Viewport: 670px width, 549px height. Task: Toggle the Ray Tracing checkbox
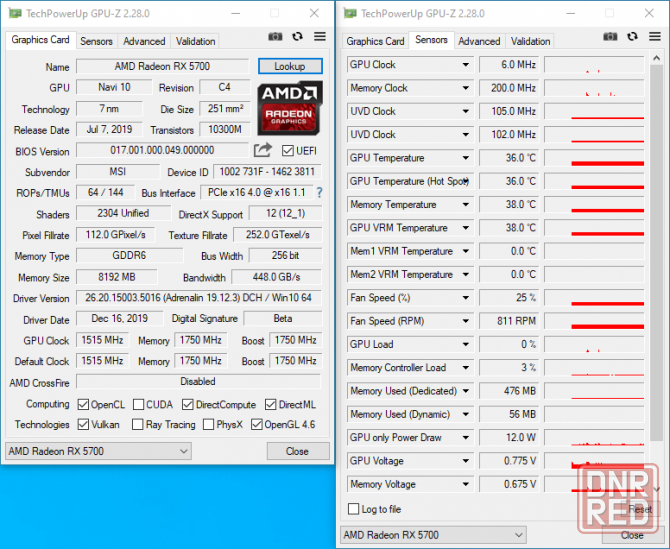(138, 425)
